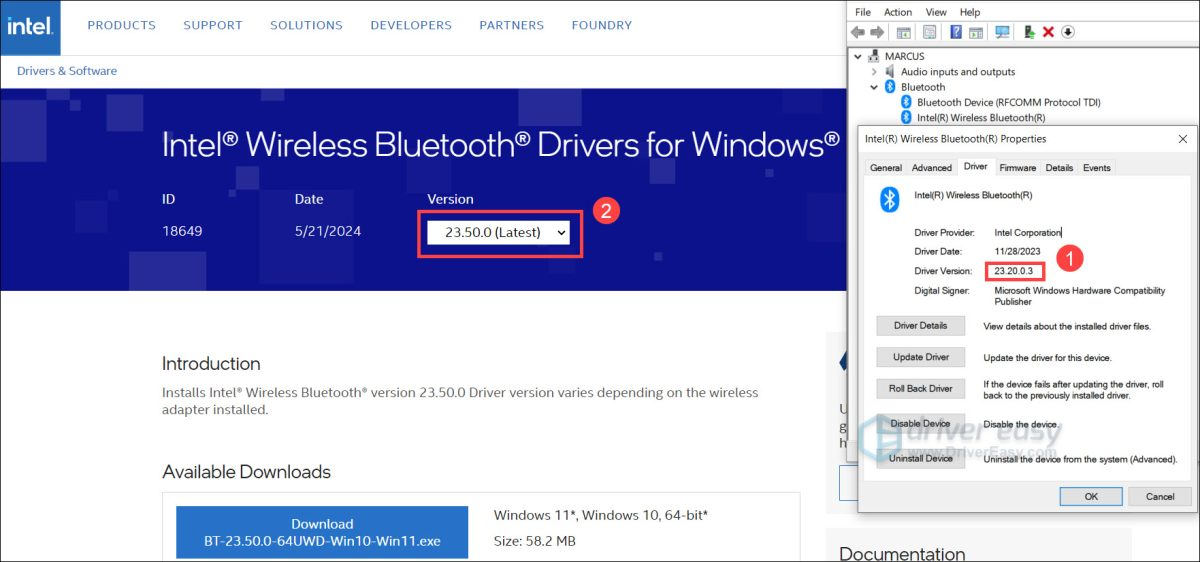Viewport: 1200px width, 562px height.
Task: Click the Intel logo in the header
Action: pyautogui.click(x=30, y=27)
